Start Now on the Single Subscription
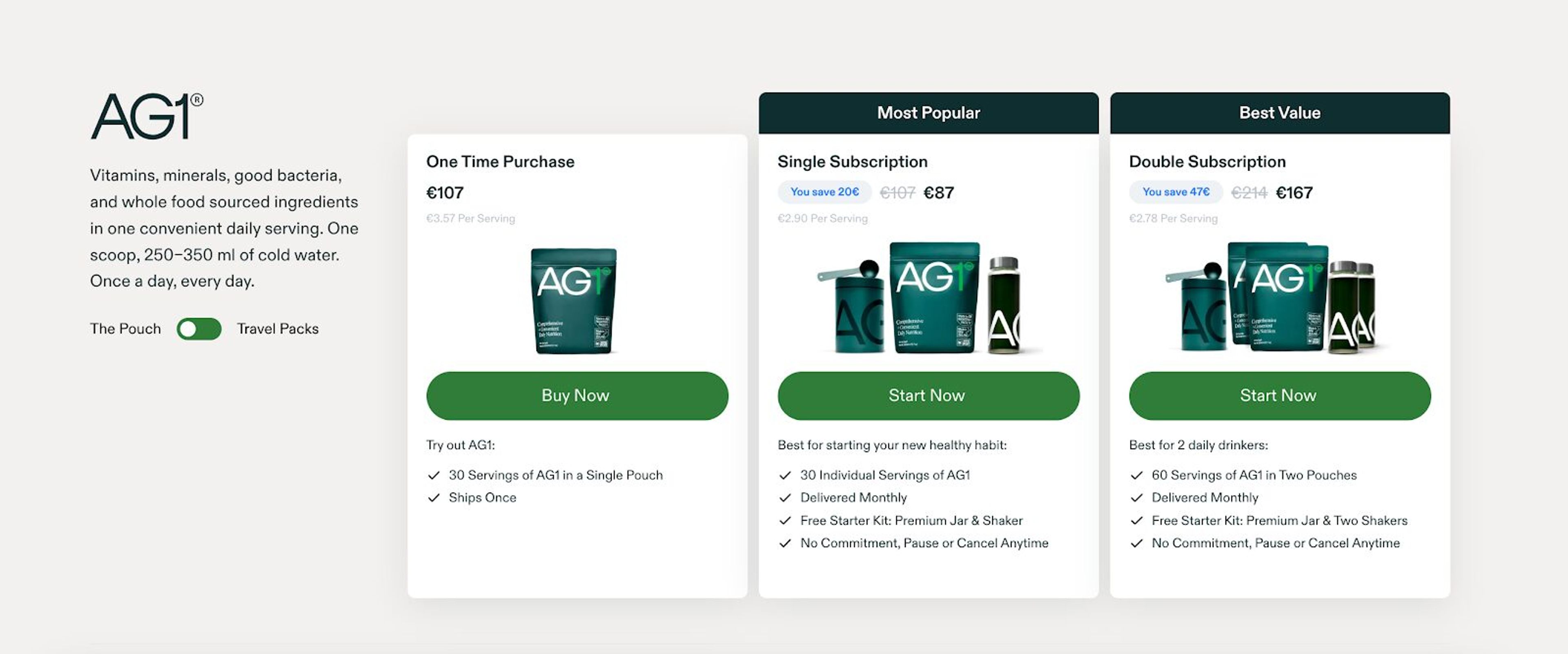 [928, 395]
